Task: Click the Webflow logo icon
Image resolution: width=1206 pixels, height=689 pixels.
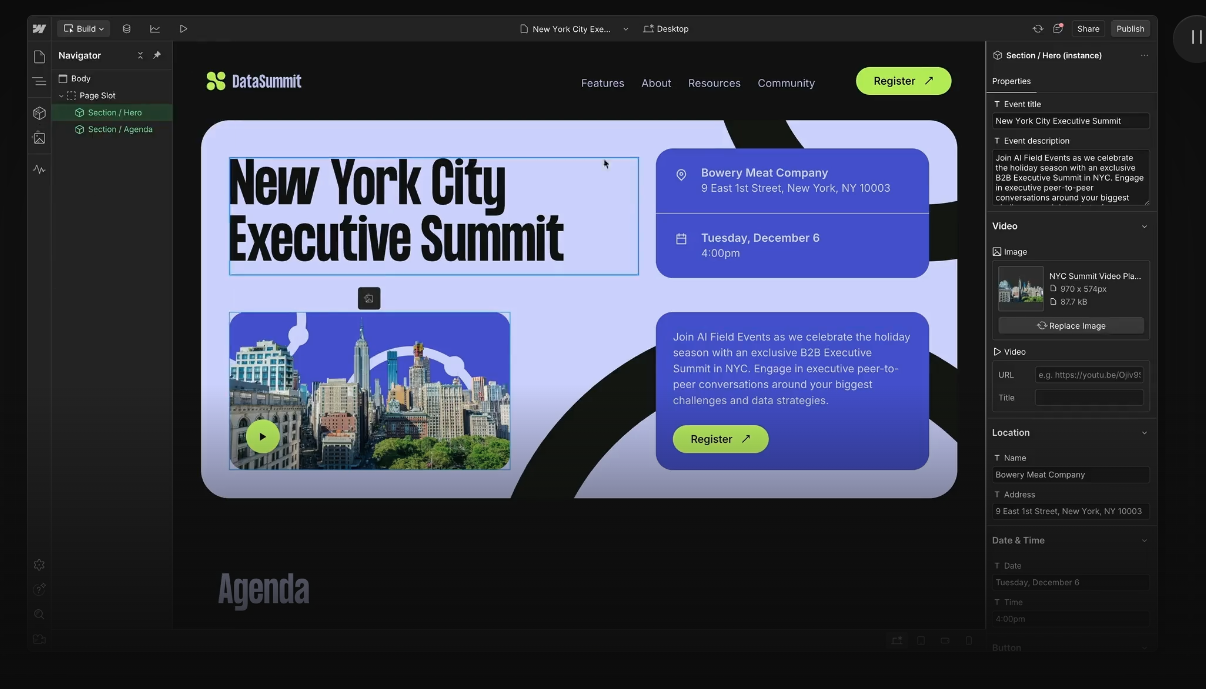Action: (39, 28)
